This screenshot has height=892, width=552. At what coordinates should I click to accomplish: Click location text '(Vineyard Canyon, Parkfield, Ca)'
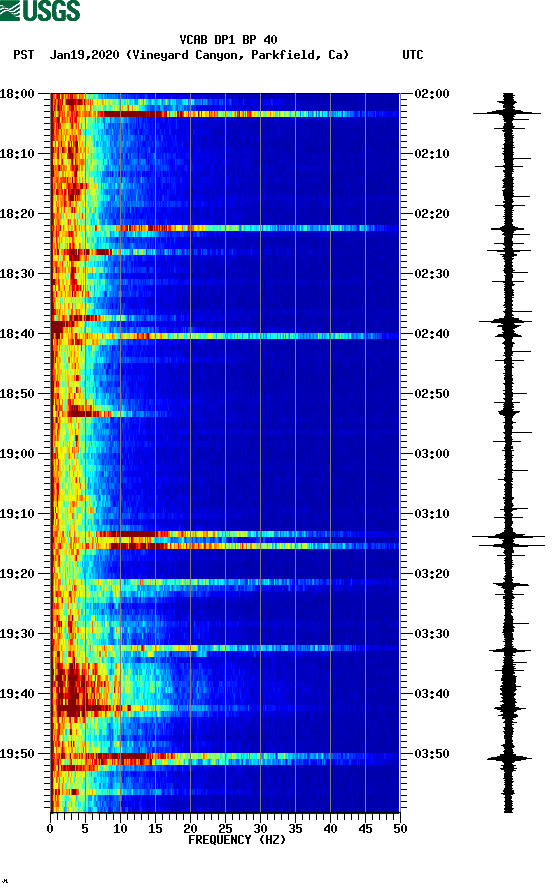[x=237, y=55]
